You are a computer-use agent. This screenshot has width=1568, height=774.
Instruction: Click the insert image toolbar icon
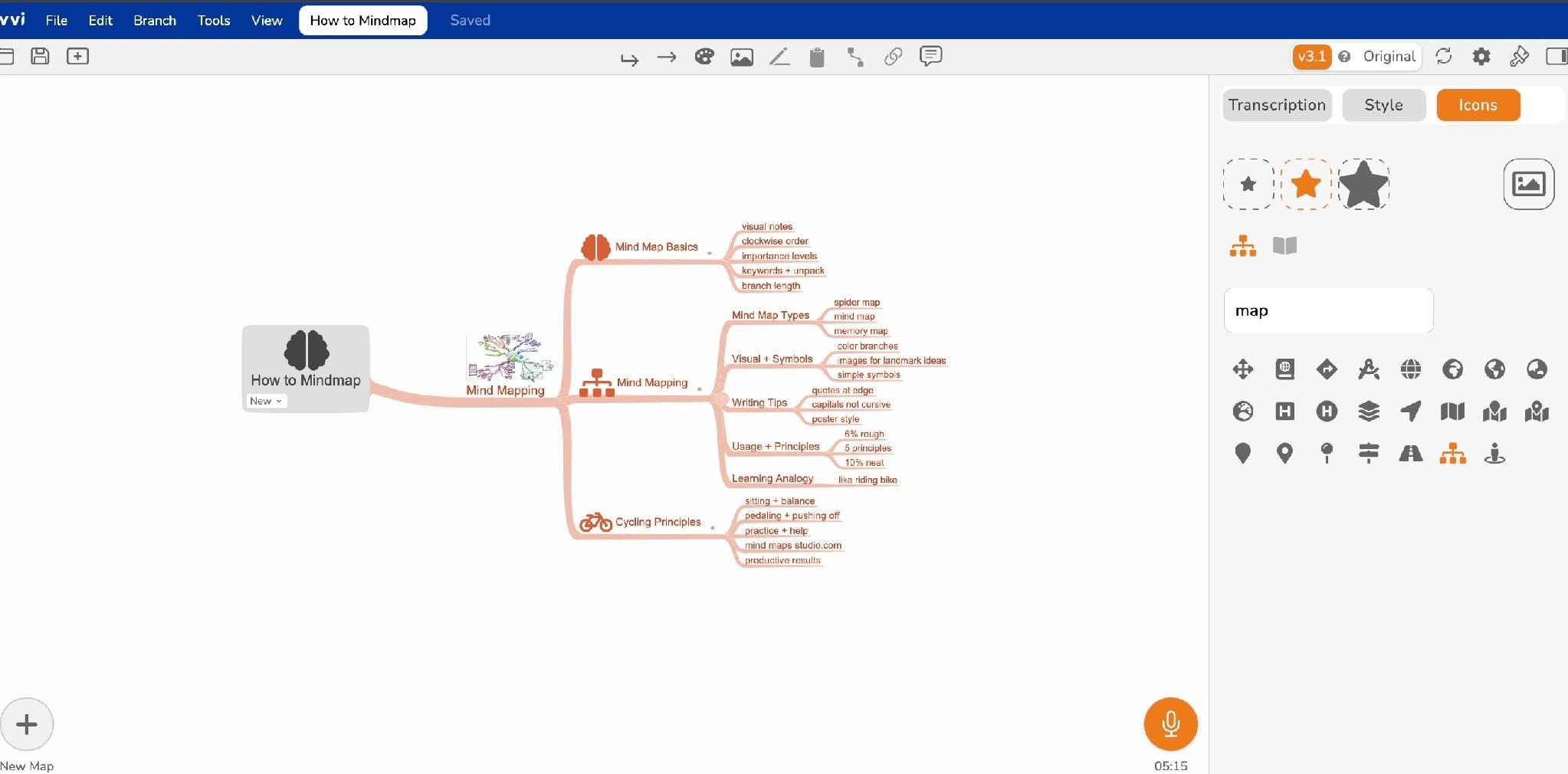[742, 57]
